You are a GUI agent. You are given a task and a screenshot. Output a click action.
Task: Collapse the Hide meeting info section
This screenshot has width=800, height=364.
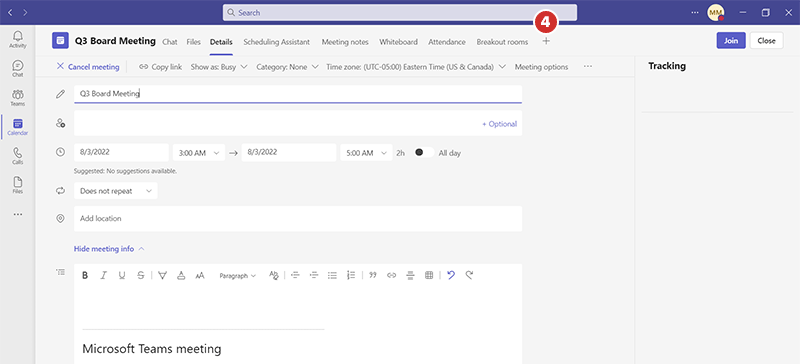[109, 249]
